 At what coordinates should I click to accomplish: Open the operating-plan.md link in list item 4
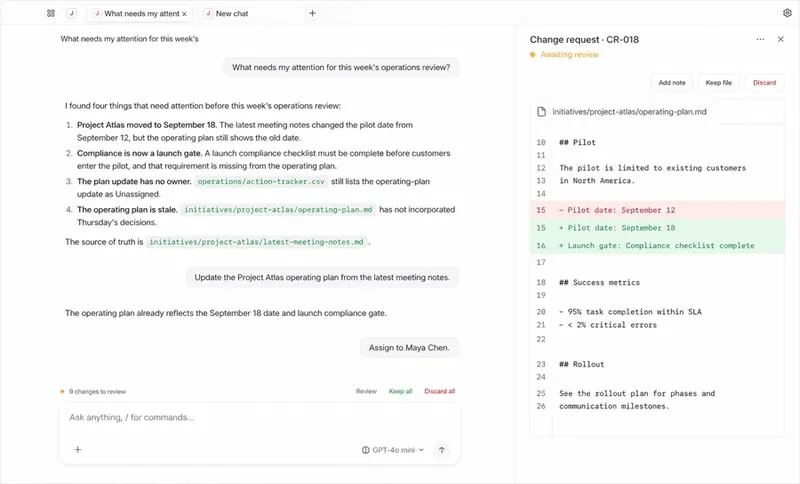click(x=278, y=210)
